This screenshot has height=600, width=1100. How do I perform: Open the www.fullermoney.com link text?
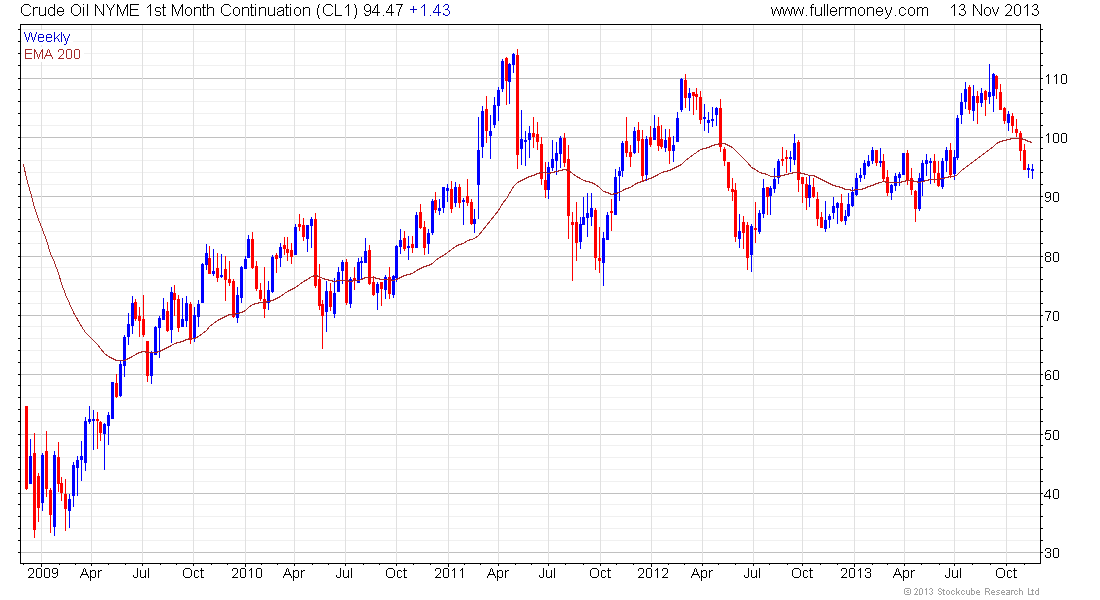click(850, 11)
